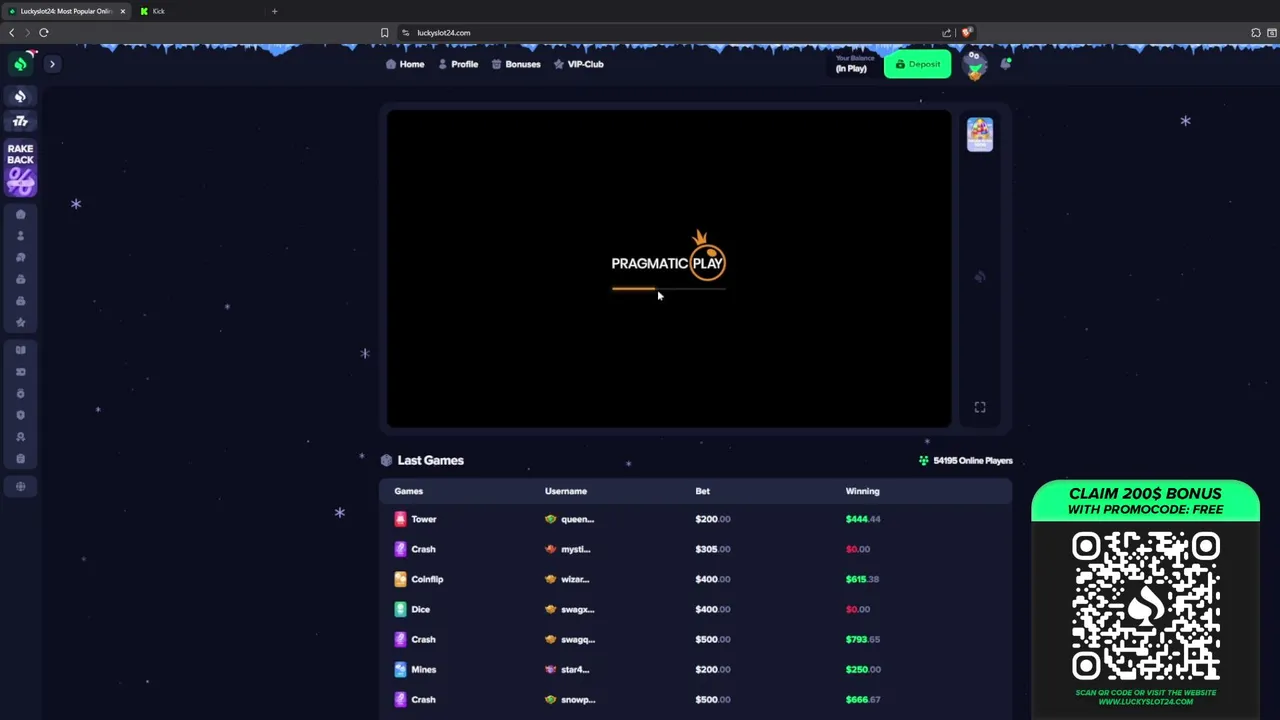The height and width of the screenshot is (720, 1280).
Task: Open the Bonuses nav item
Action: 516,64
